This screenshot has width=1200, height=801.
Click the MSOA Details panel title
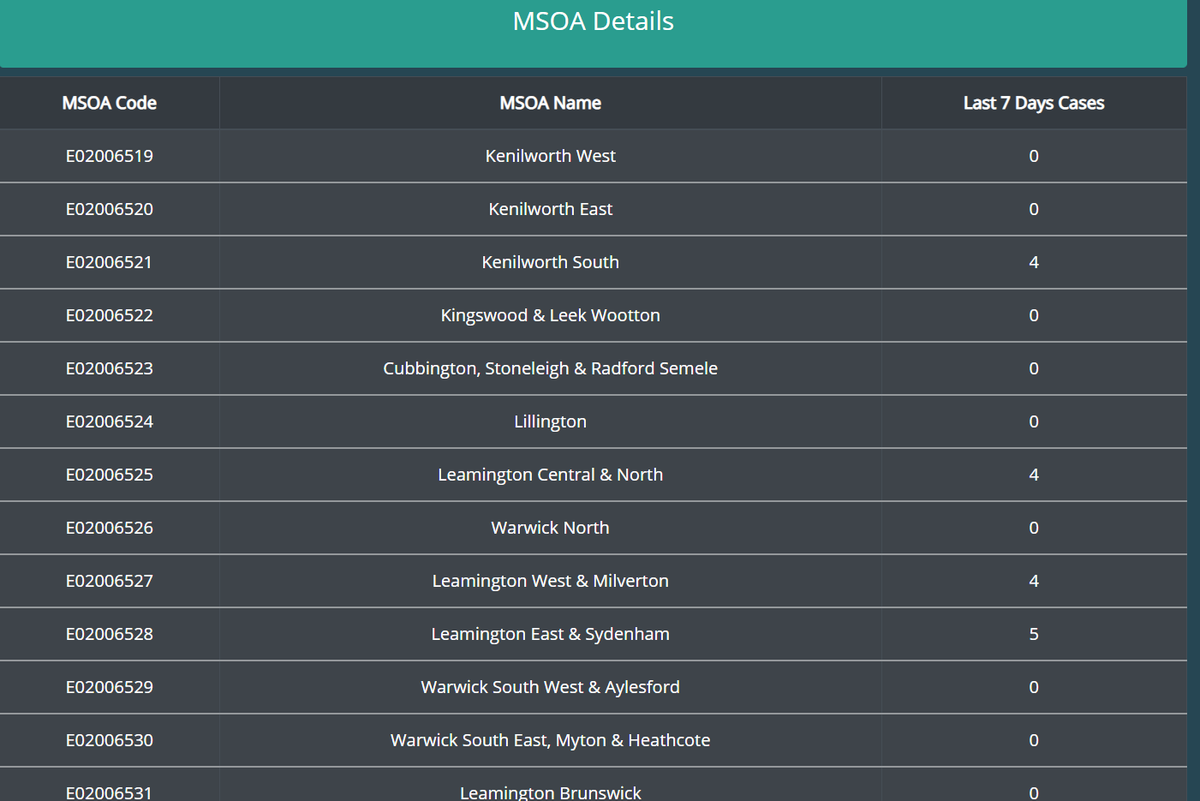[593, 21]
